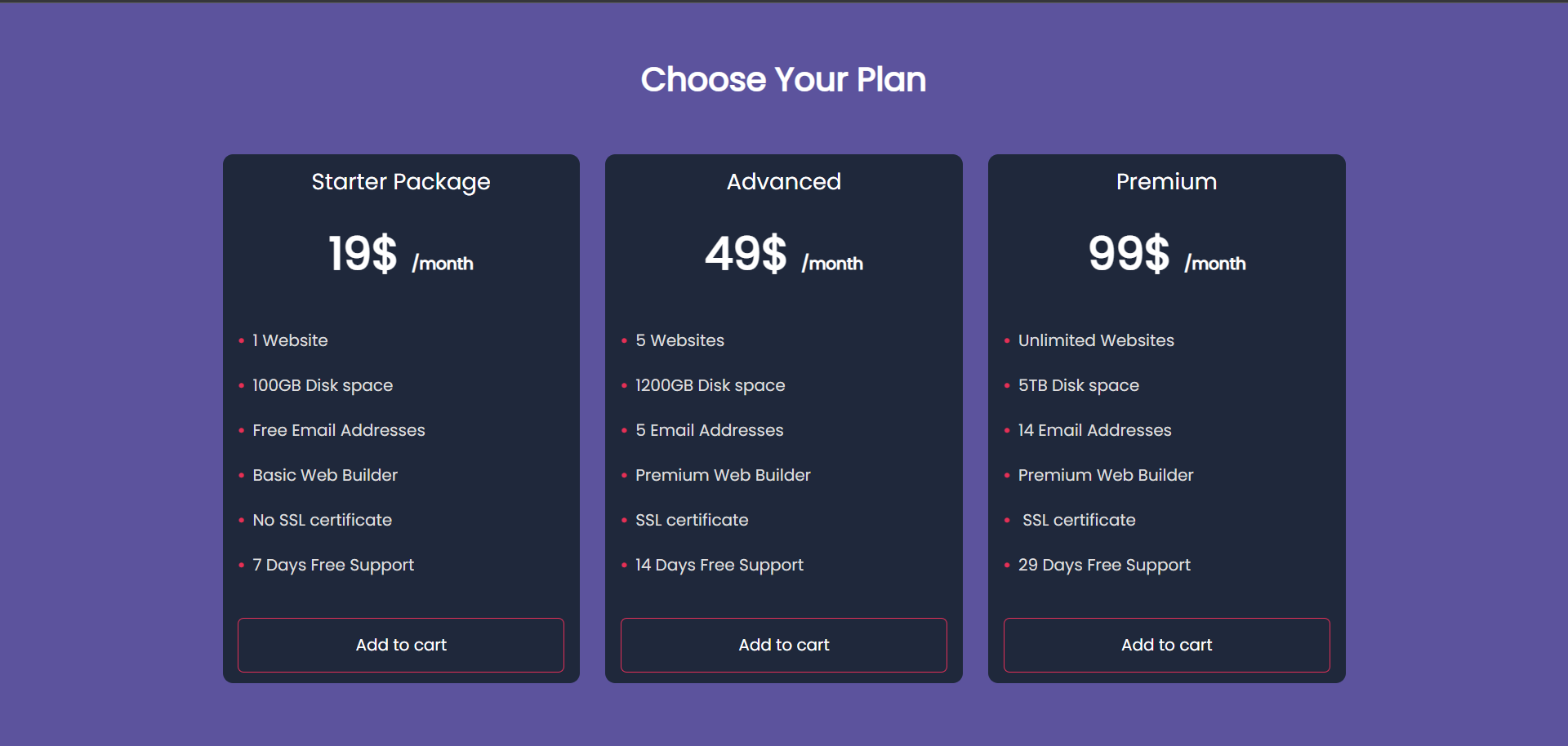Click 14 Email Addresses in Premium card

click(x=1094, y=430)
